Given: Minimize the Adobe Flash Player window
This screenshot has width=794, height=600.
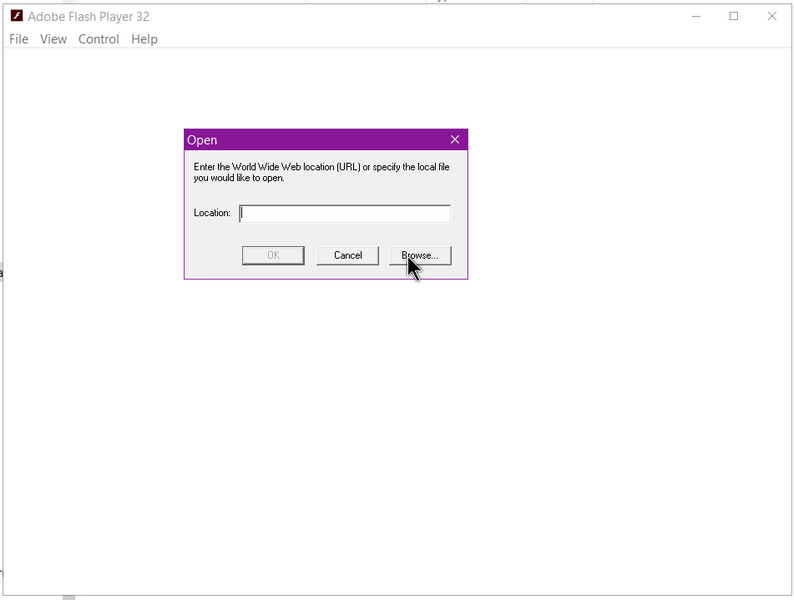Looking at the screenshot, I should [696, 16].
